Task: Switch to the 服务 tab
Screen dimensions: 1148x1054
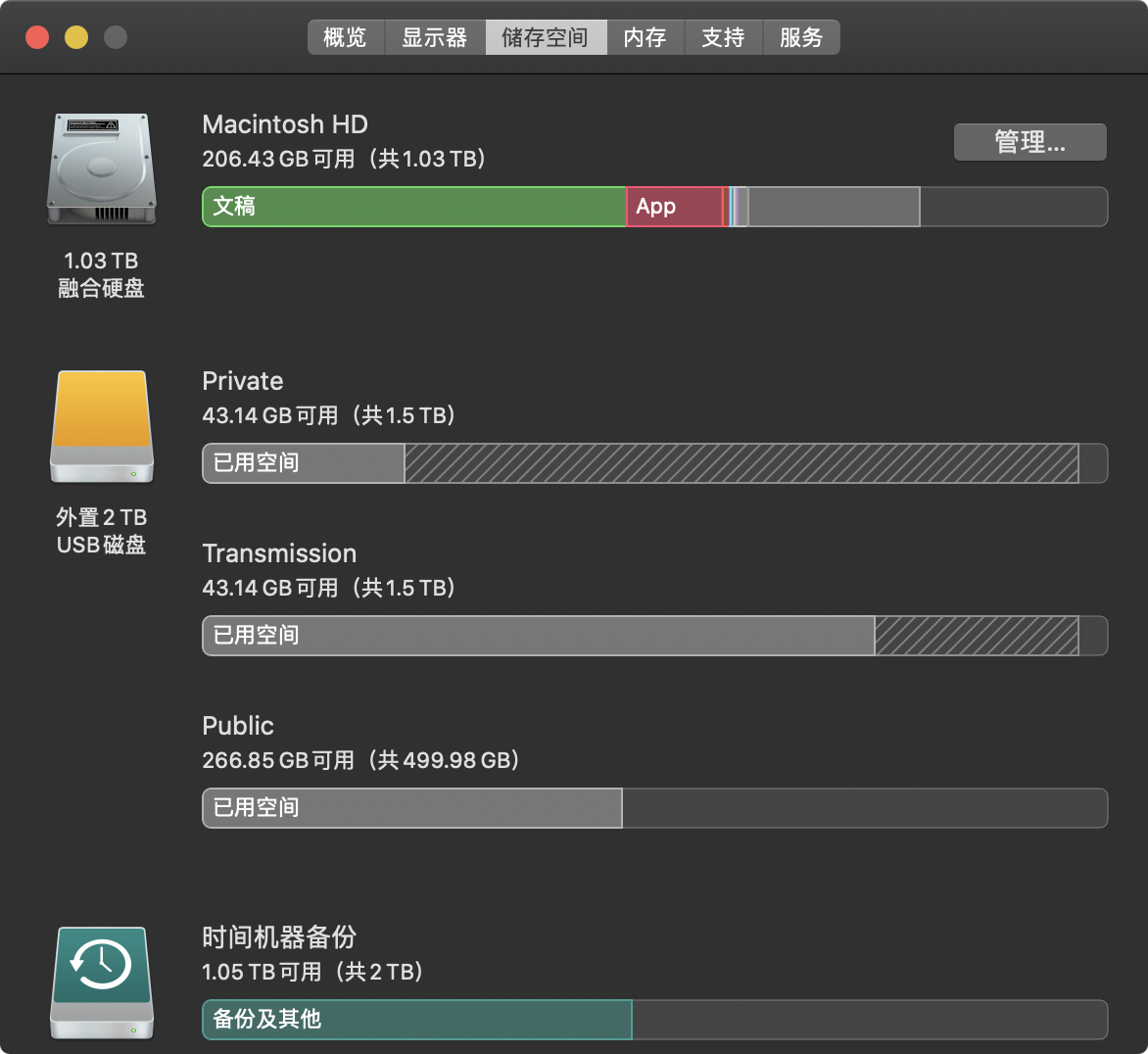Action: point(801,37)
